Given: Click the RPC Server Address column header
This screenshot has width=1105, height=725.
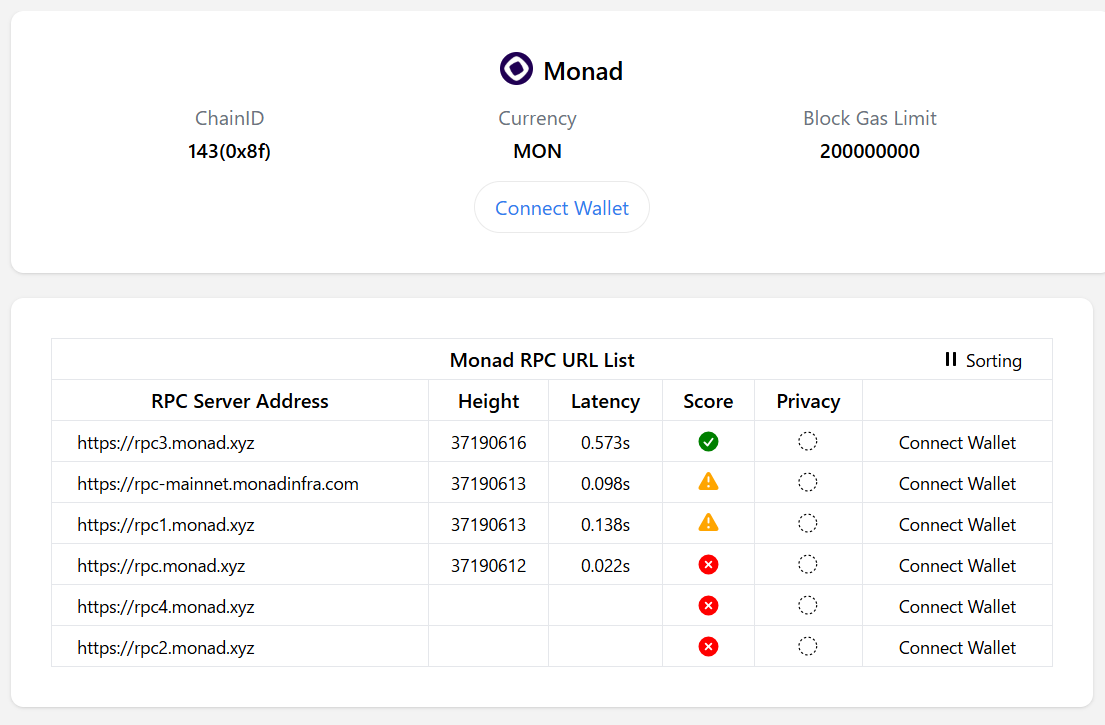Looking at the screenshot, I should (240, 401).
